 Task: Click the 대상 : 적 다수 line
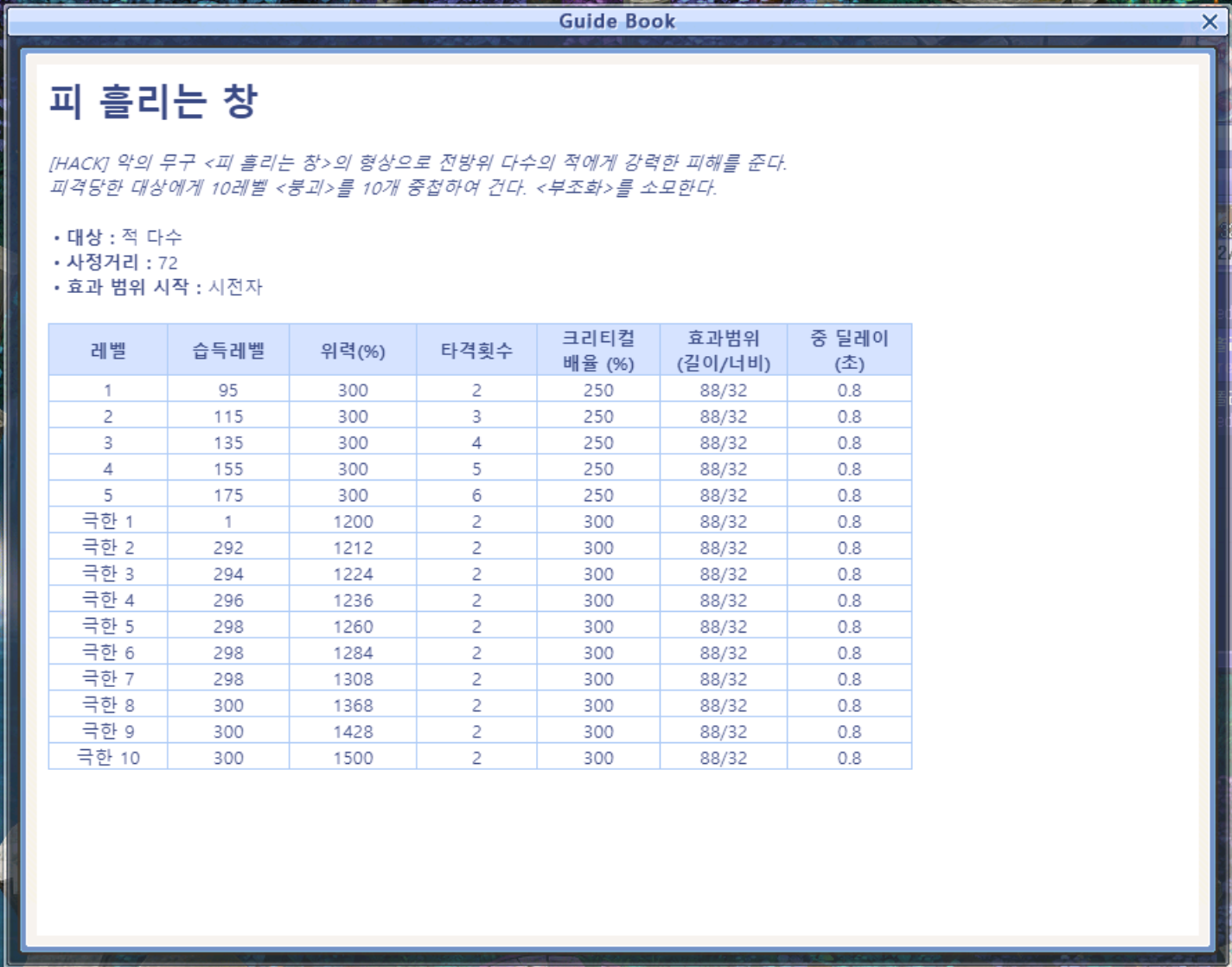(x=118, y=237)
